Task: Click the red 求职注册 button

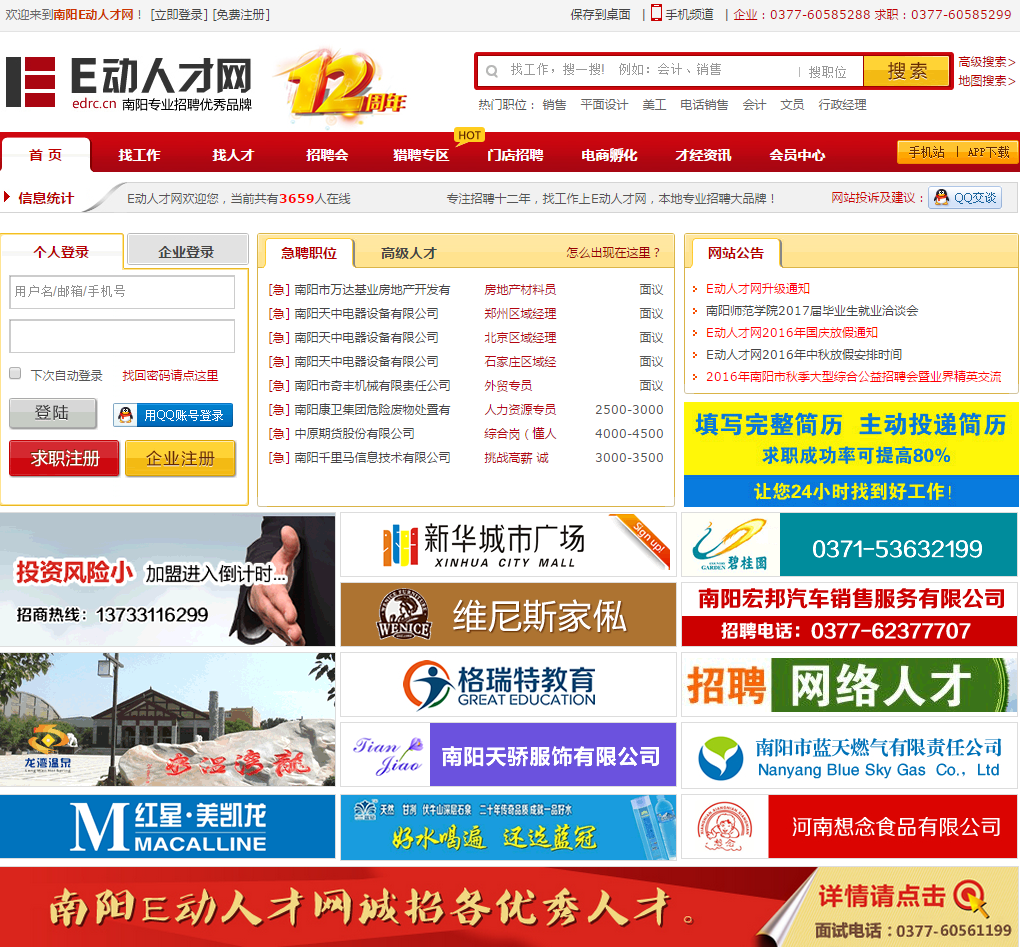Action: pos(64,458)
